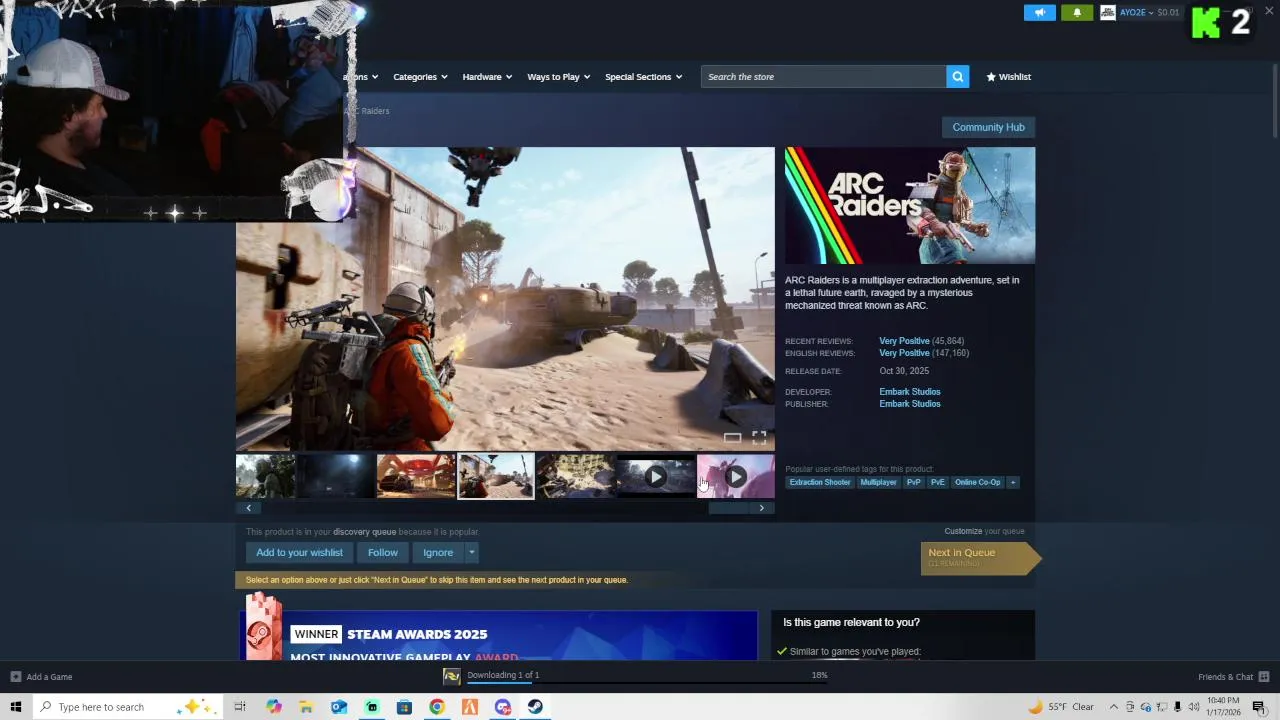The image size is (1280, 720).
Task: Open Outlook from the taskbar
Action: pos(339,707)
